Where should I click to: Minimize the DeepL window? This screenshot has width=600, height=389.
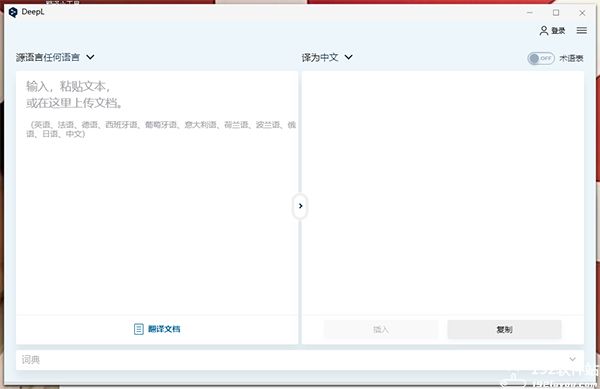click(x=530, y=13)
